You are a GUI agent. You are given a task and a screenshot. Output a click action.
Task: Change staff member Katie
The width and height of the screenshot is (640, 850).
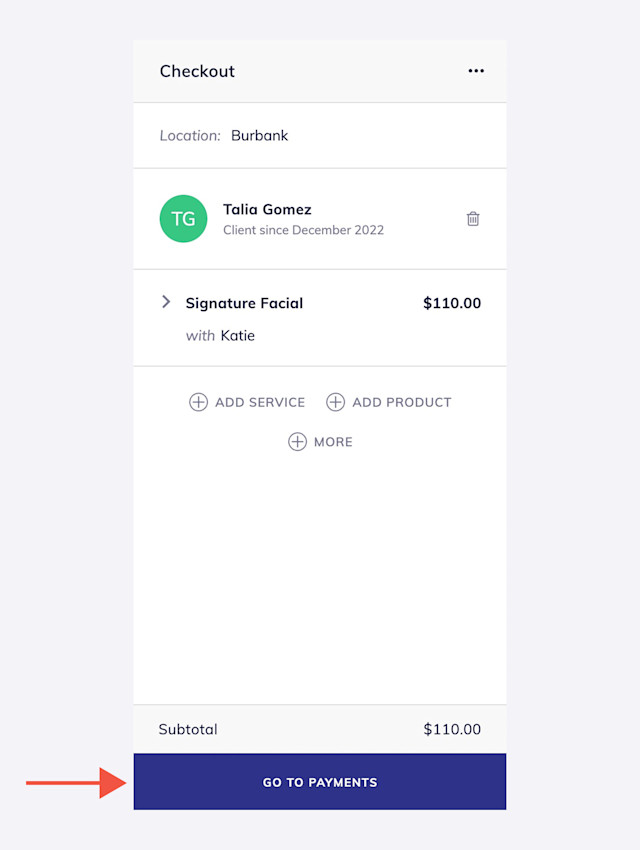237,336
